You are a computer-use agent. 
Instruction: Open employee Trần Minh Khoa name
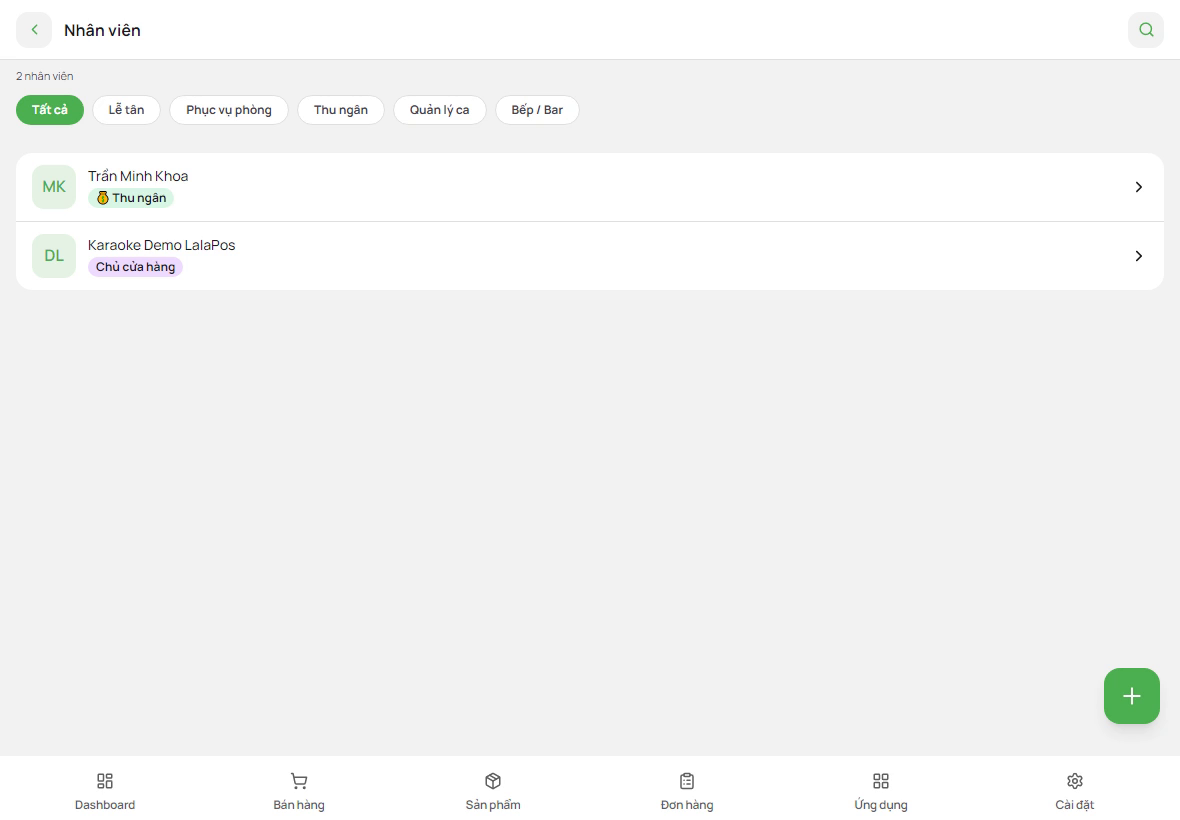[138, 176]
